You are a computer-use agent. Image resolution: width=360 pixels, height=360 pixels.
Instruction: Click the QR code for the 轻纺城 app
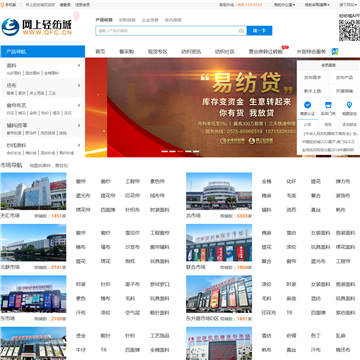click(x=349, y=30)
